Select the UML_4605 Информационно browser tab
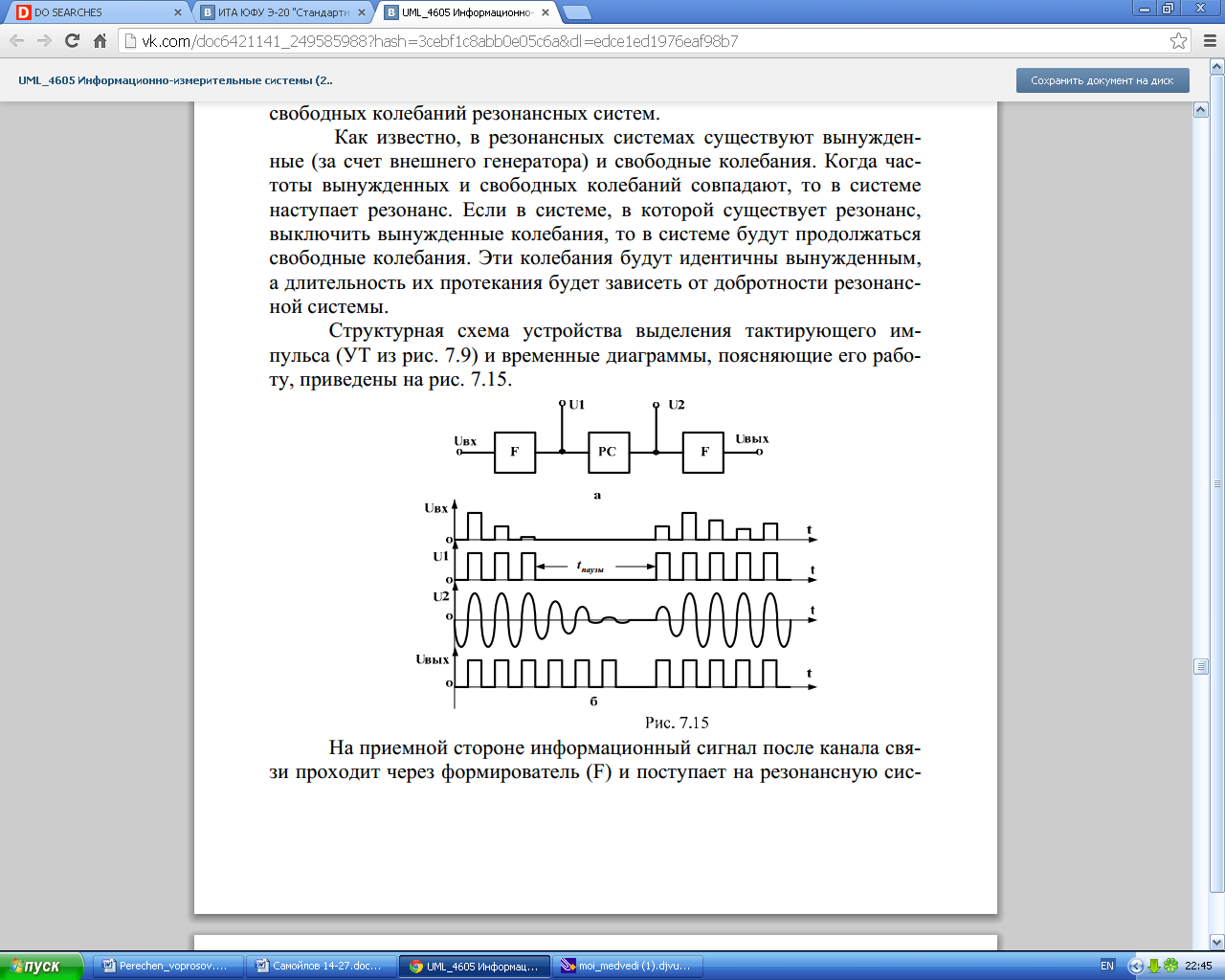This screenshot has height=980, width=1225. (x=466, y=12)
